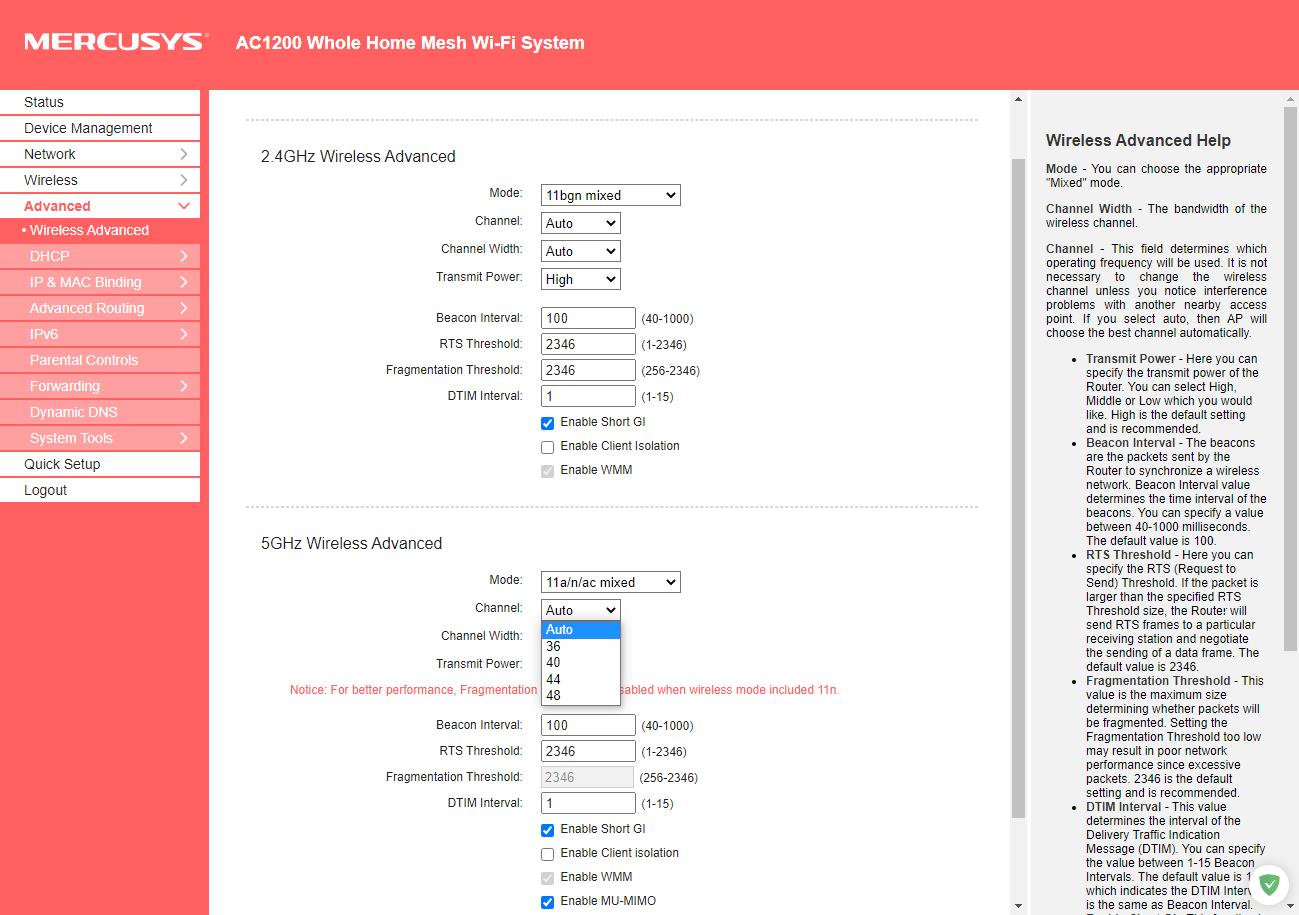This screenshot has height=915, width=1299.
Task: Uncheck Enable MU-MIMO option
Action: click(x=547, y=902)
